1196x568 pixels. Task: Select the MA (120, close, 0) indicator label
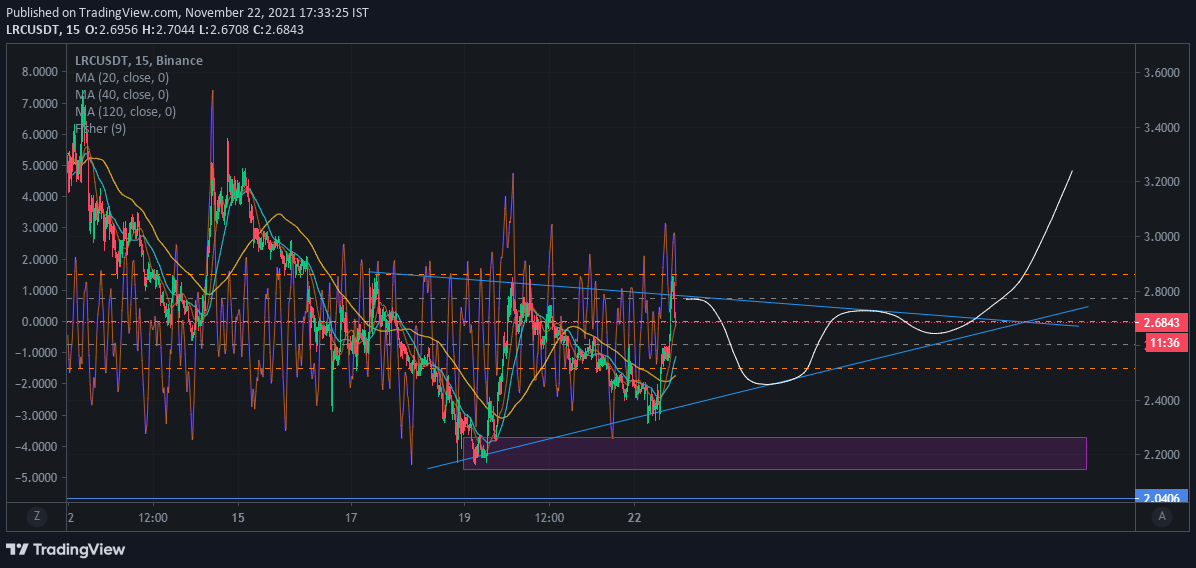[125, 112]
